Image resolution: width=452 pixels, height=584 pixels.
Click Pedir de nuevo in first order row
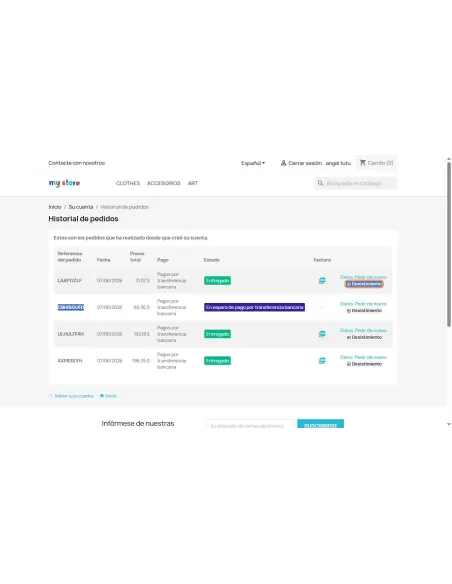[x=370, y=277]
